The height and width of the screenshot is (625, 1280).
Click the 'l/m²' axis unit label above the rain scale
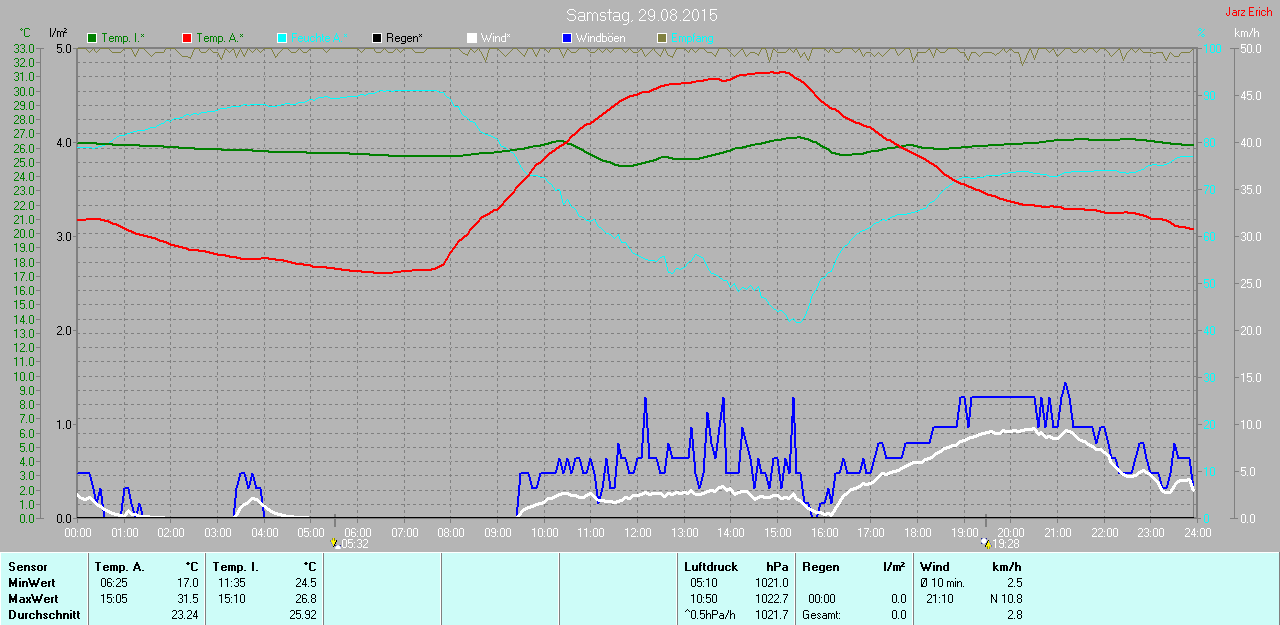[58, 33]
